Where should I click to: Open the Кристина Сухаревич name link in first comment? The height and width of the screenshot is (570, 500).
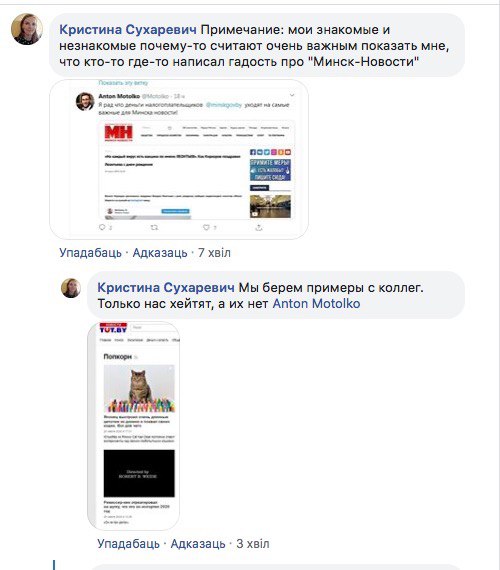128,29
